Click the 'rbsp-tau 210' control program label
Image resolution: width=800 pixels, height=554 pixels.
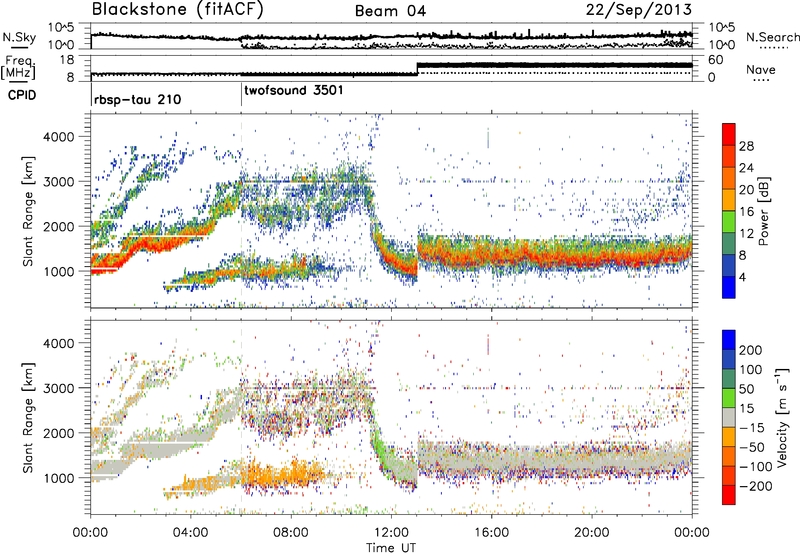click(x=137, y=99)
